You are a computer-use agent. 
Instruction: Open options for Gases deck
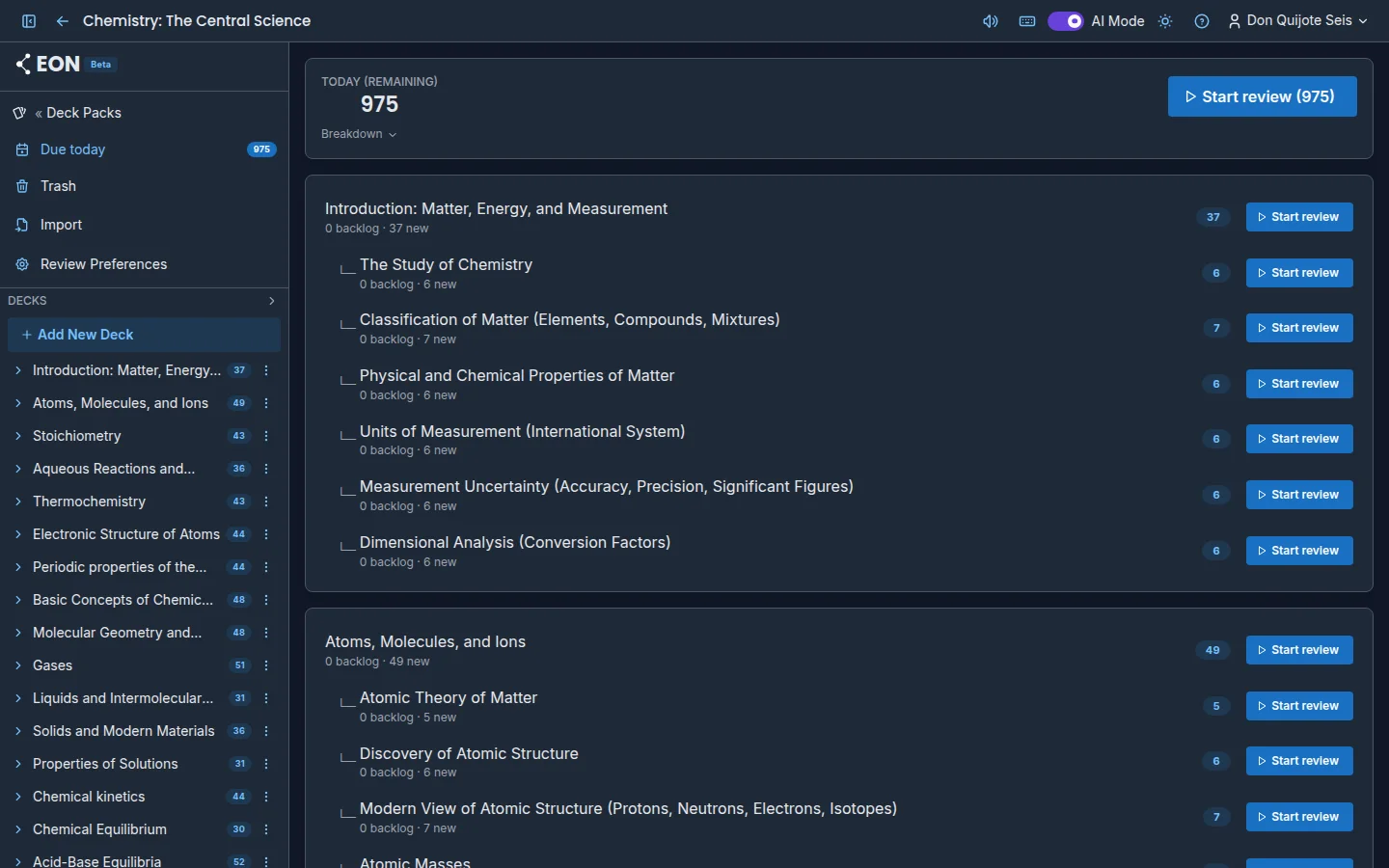point(266,665)
